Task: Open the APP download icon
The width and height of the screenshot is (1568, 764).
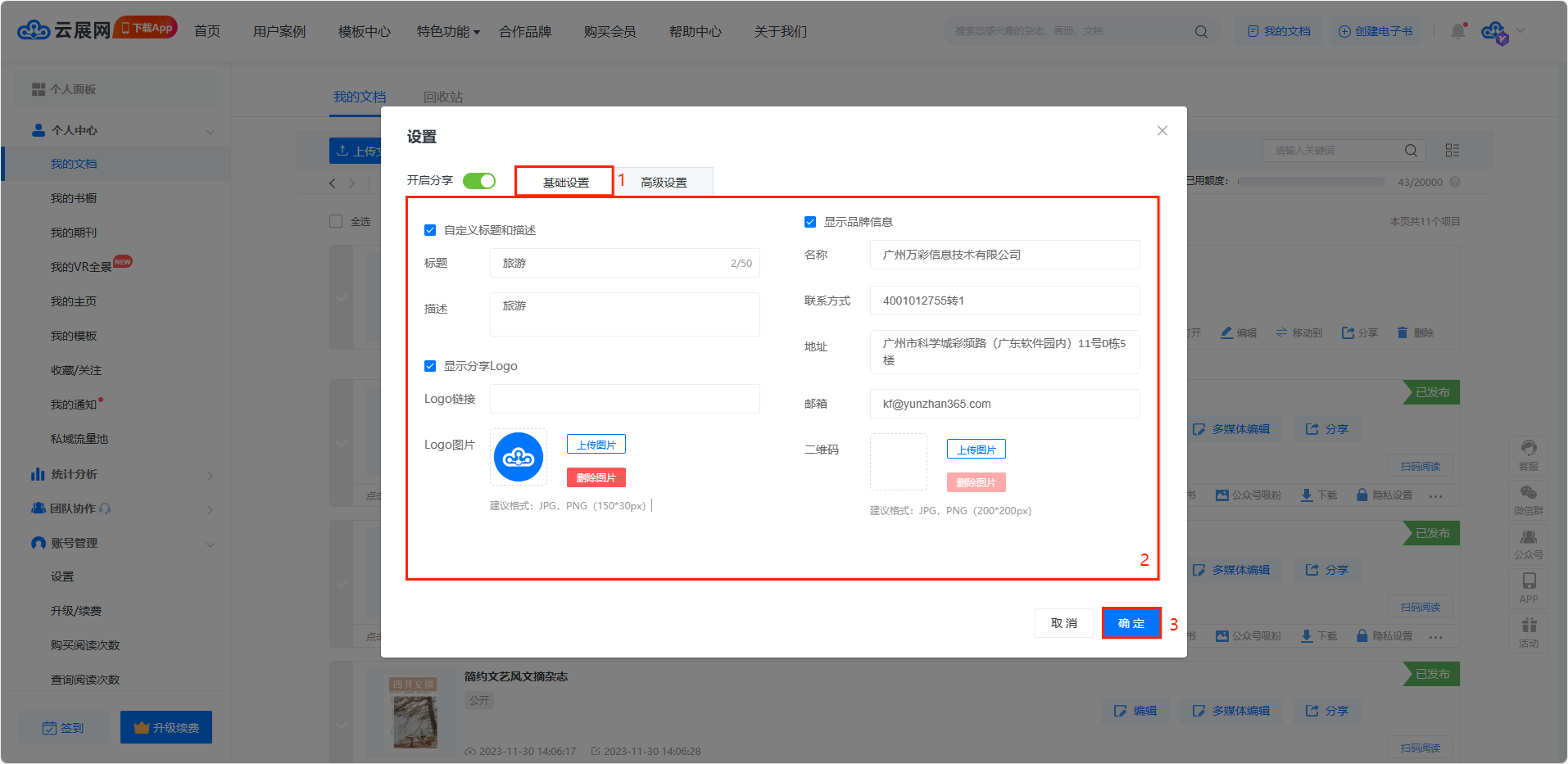Action: pyautogui.click(x=1529, y=587)
